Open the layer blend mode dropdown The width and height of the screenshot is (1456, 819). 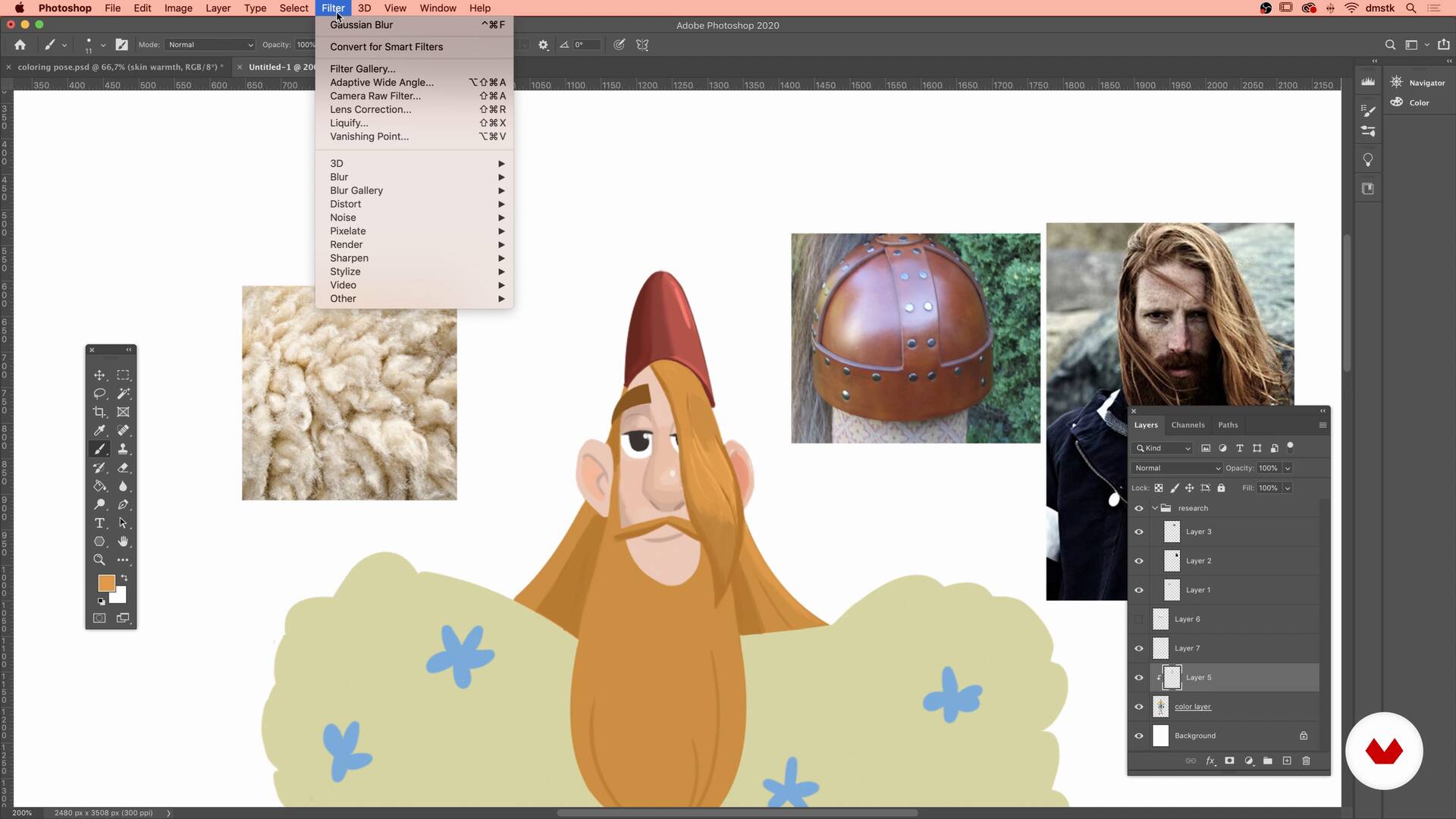click(x=1177, y=468)
